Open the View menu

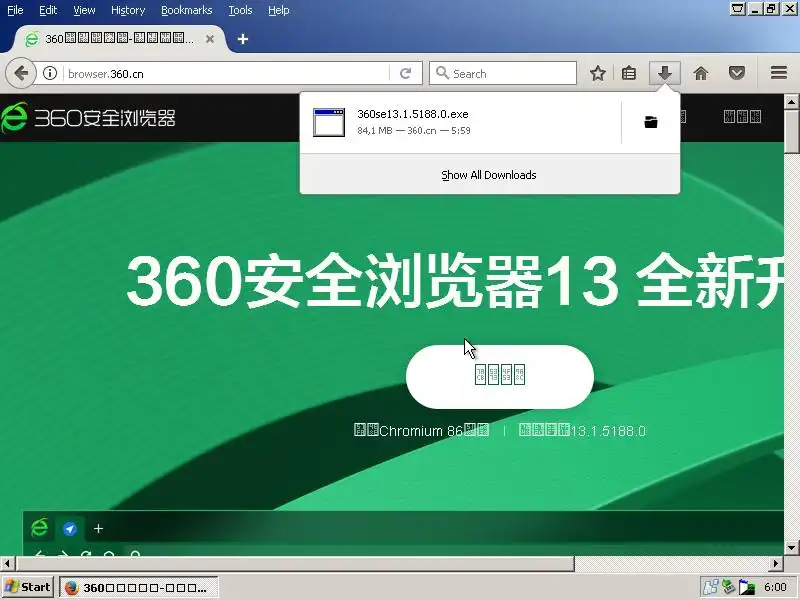pos(84,10)
